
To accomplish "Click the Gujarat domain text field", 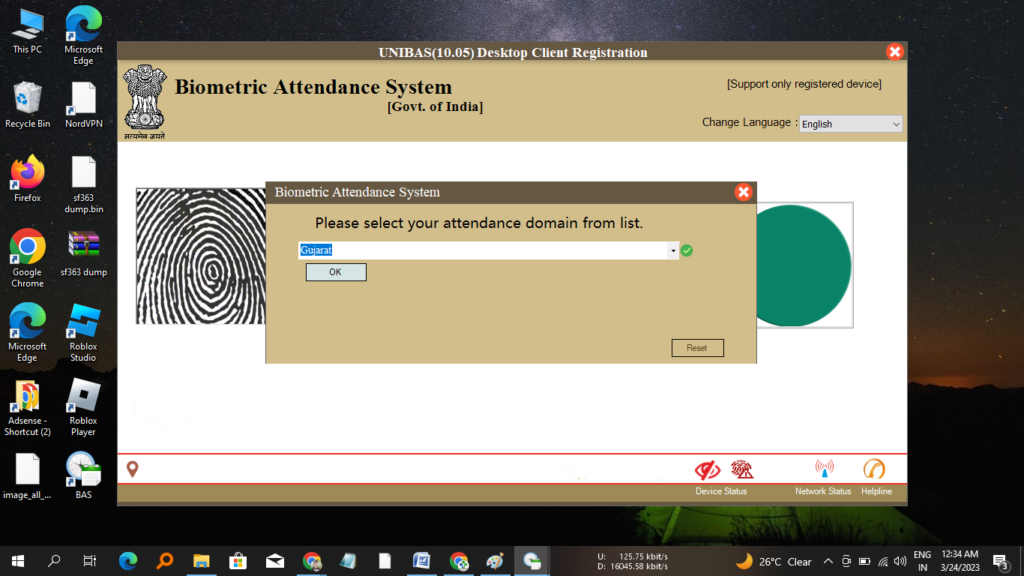I will tap(485, 250).
